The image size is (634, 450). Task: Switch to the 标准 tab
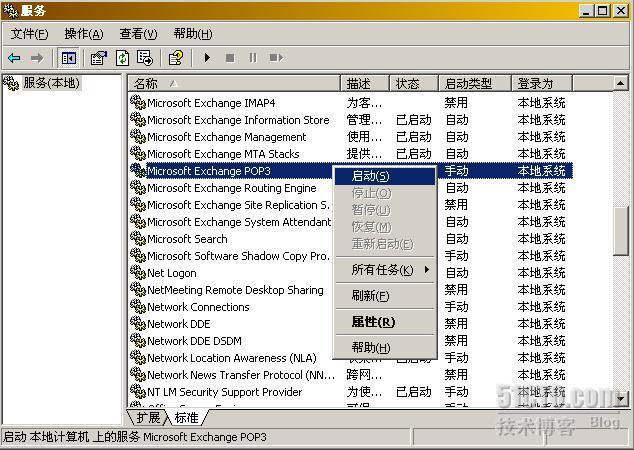click(x=187, y=417)
